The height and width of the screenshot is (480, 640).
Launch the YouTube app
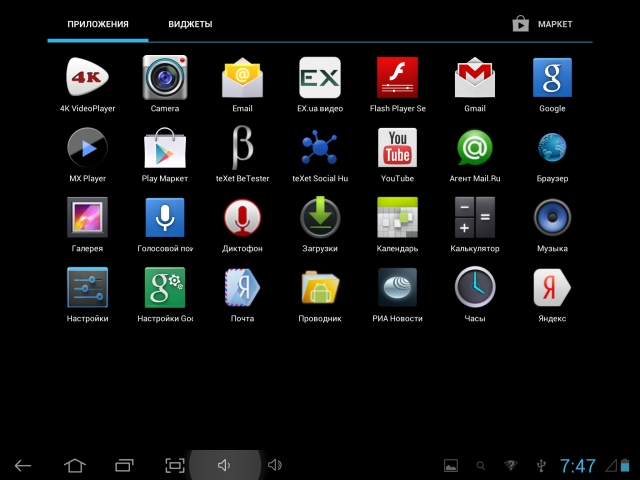[397, 148]
